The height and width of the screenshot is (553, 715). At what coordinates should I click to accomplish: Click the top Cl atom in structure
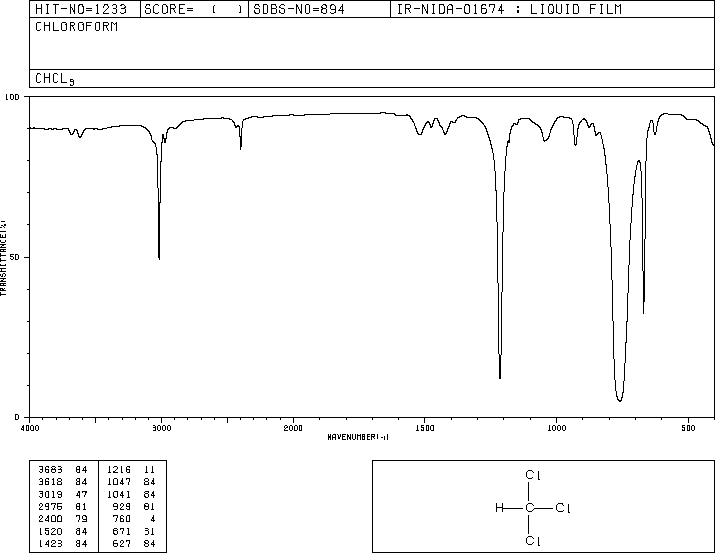pyautogui.click(x=533, y=475)
